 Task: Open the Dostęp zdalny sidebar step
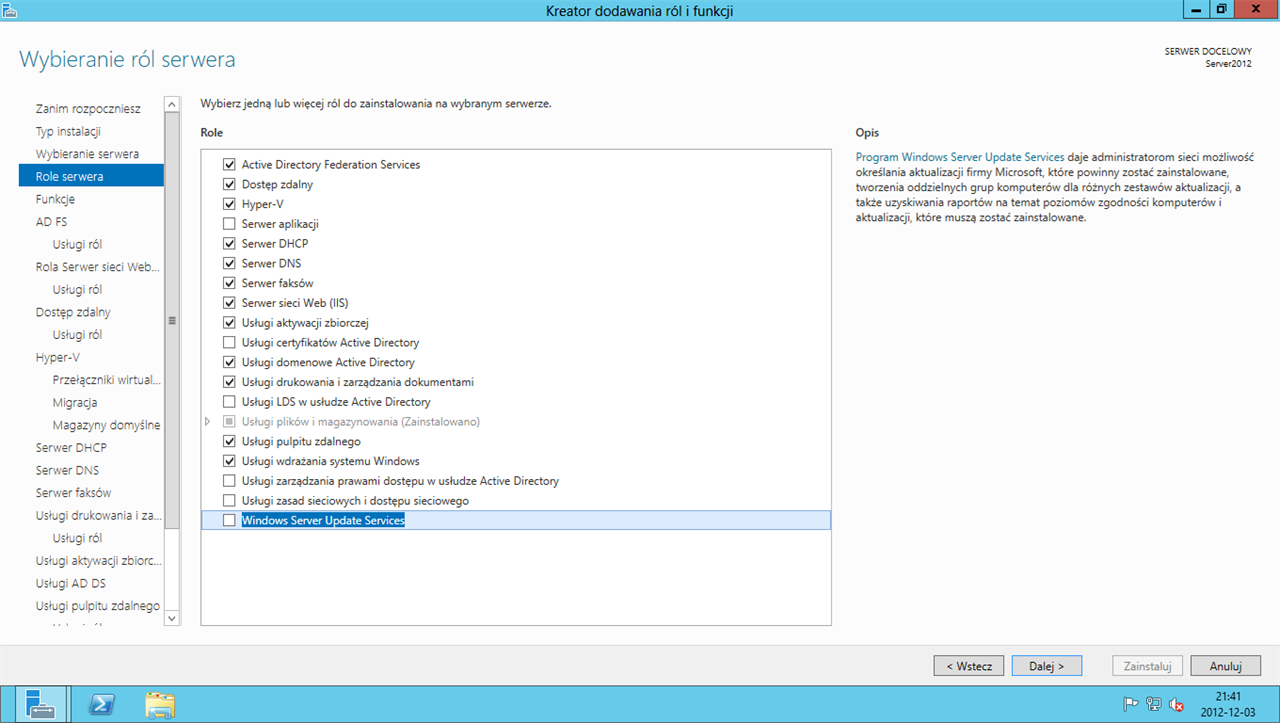(x=73, y=312)
